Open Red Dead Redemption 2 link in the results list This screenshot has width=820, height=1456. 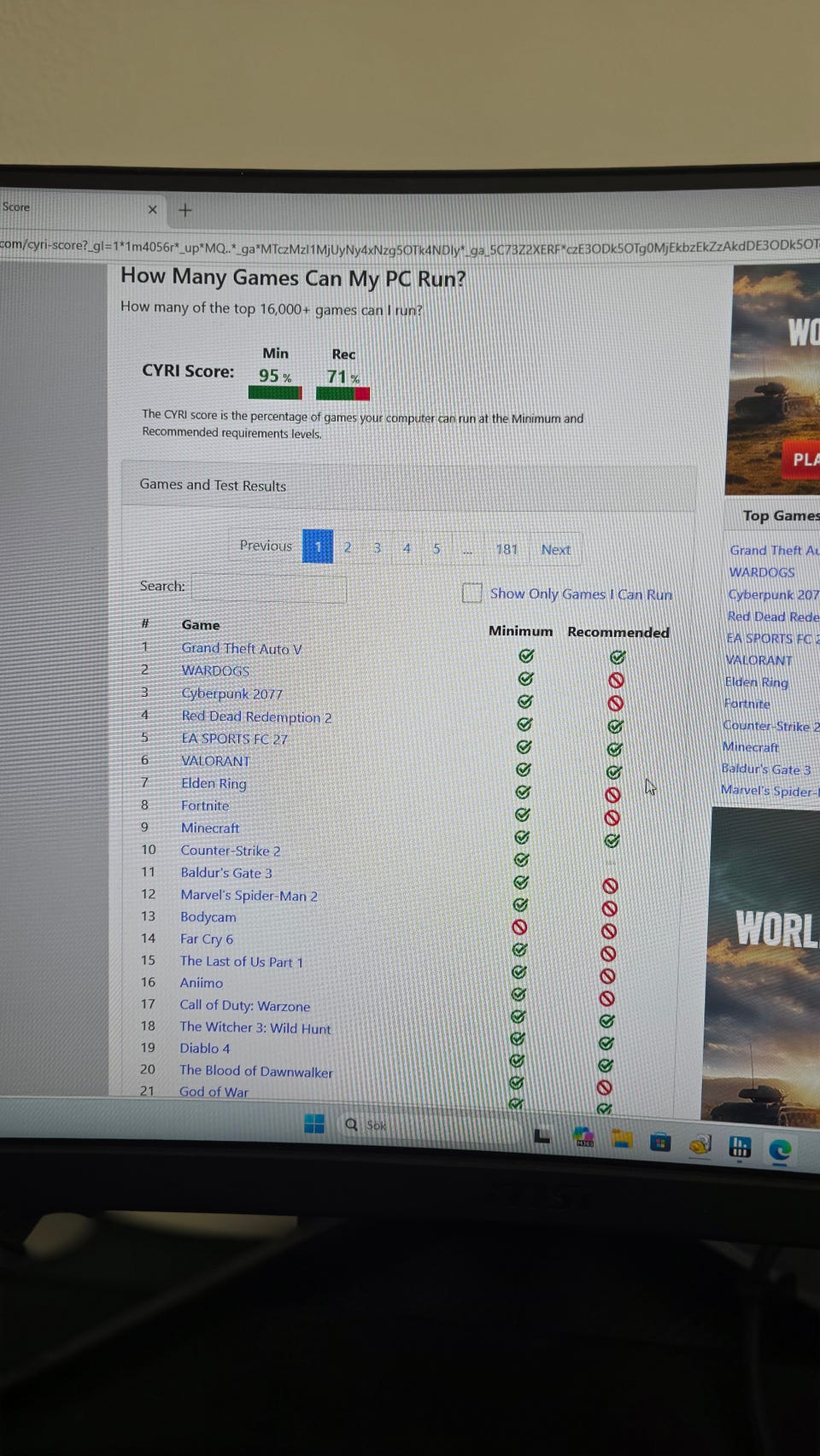256,716
